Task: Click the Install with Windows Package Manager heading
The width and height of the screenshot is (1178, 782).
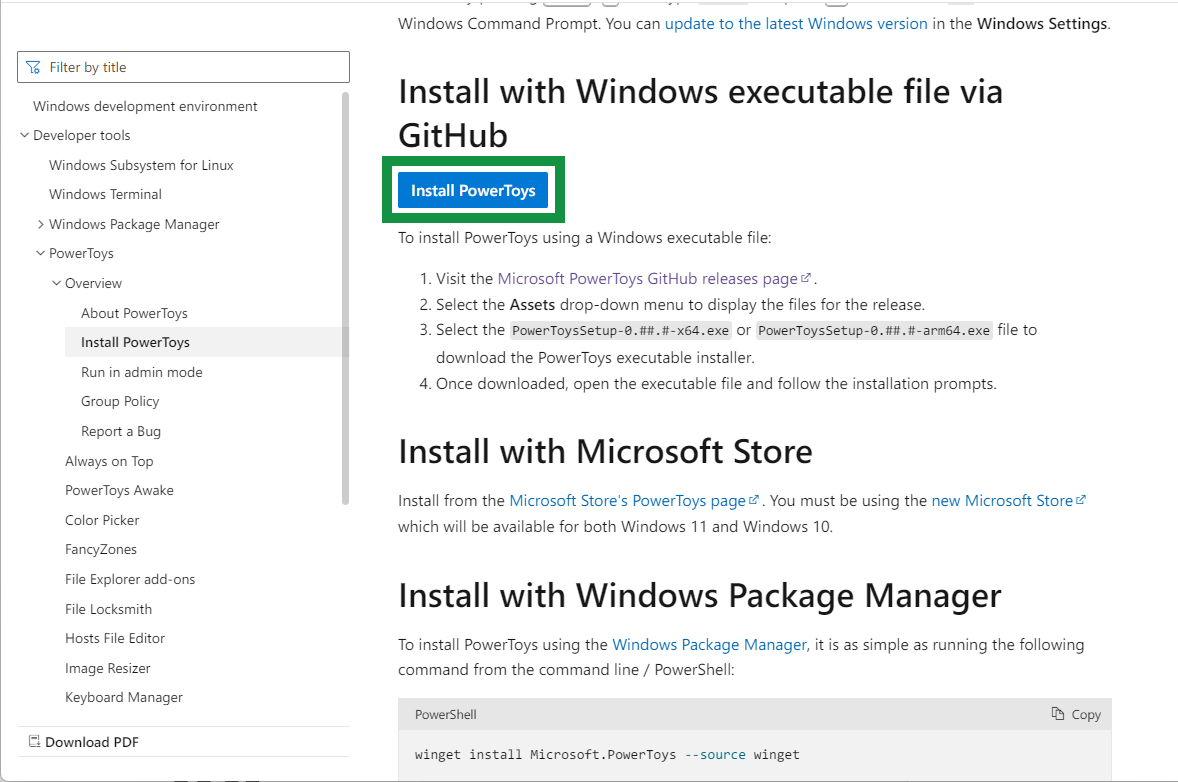Action: point(699,596)
